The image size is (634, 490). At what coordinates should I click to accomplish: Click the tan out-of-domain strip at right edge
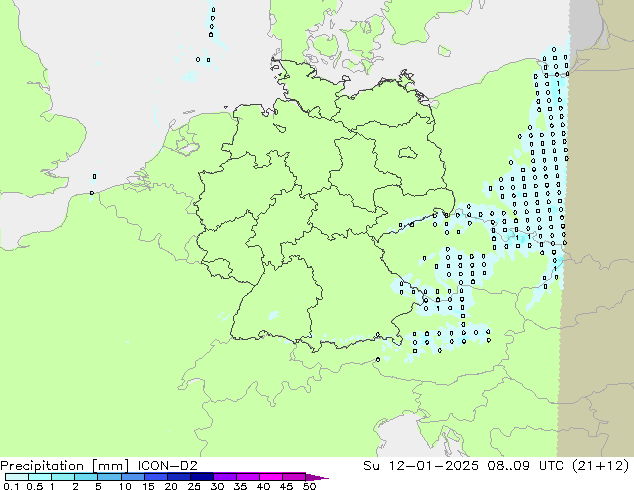[x=598, y=243]
